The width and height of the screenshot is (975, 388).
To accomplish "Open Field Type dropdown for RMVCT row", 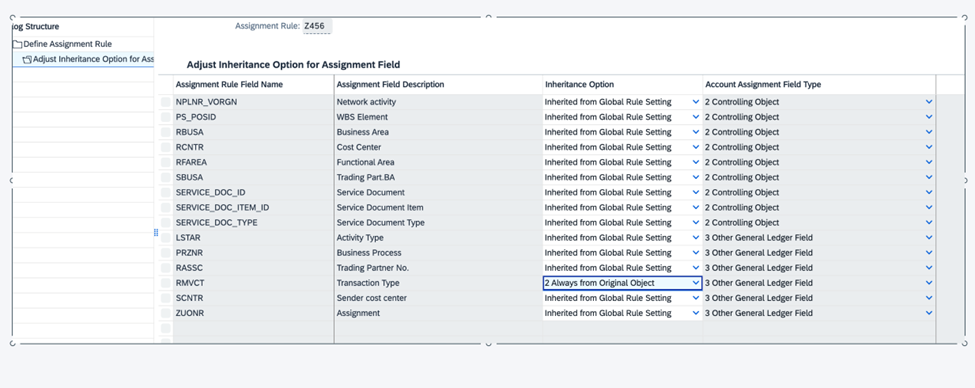I will [929, 283].
